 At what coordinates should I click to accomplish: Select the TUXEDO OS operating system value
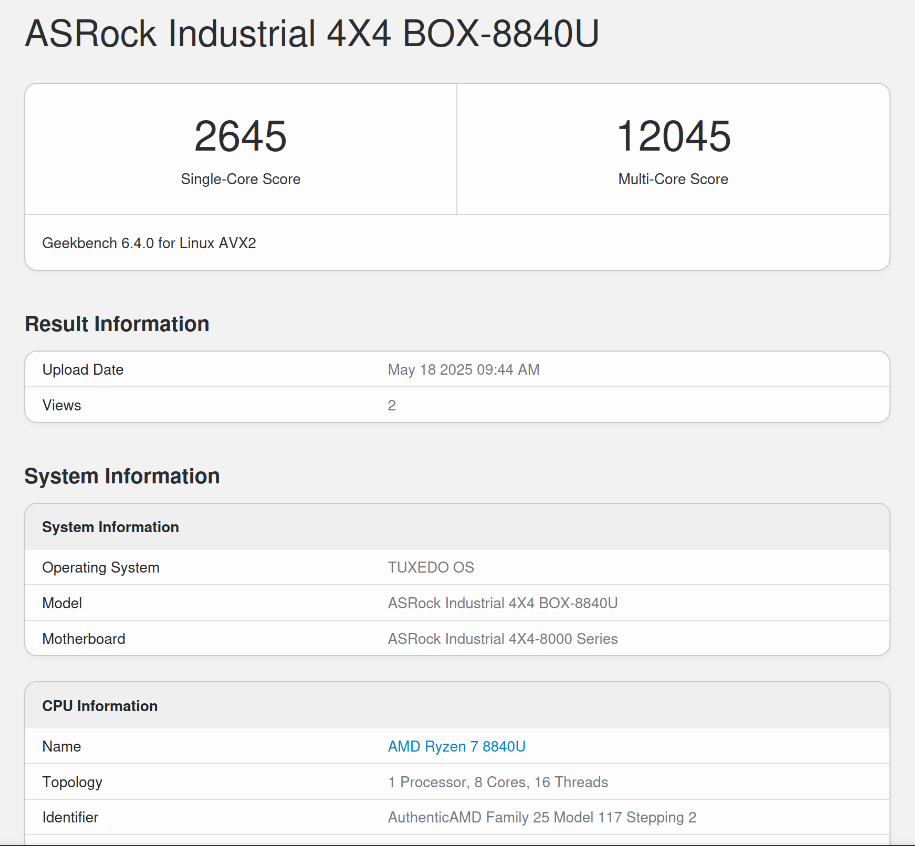tap(431, 567)
